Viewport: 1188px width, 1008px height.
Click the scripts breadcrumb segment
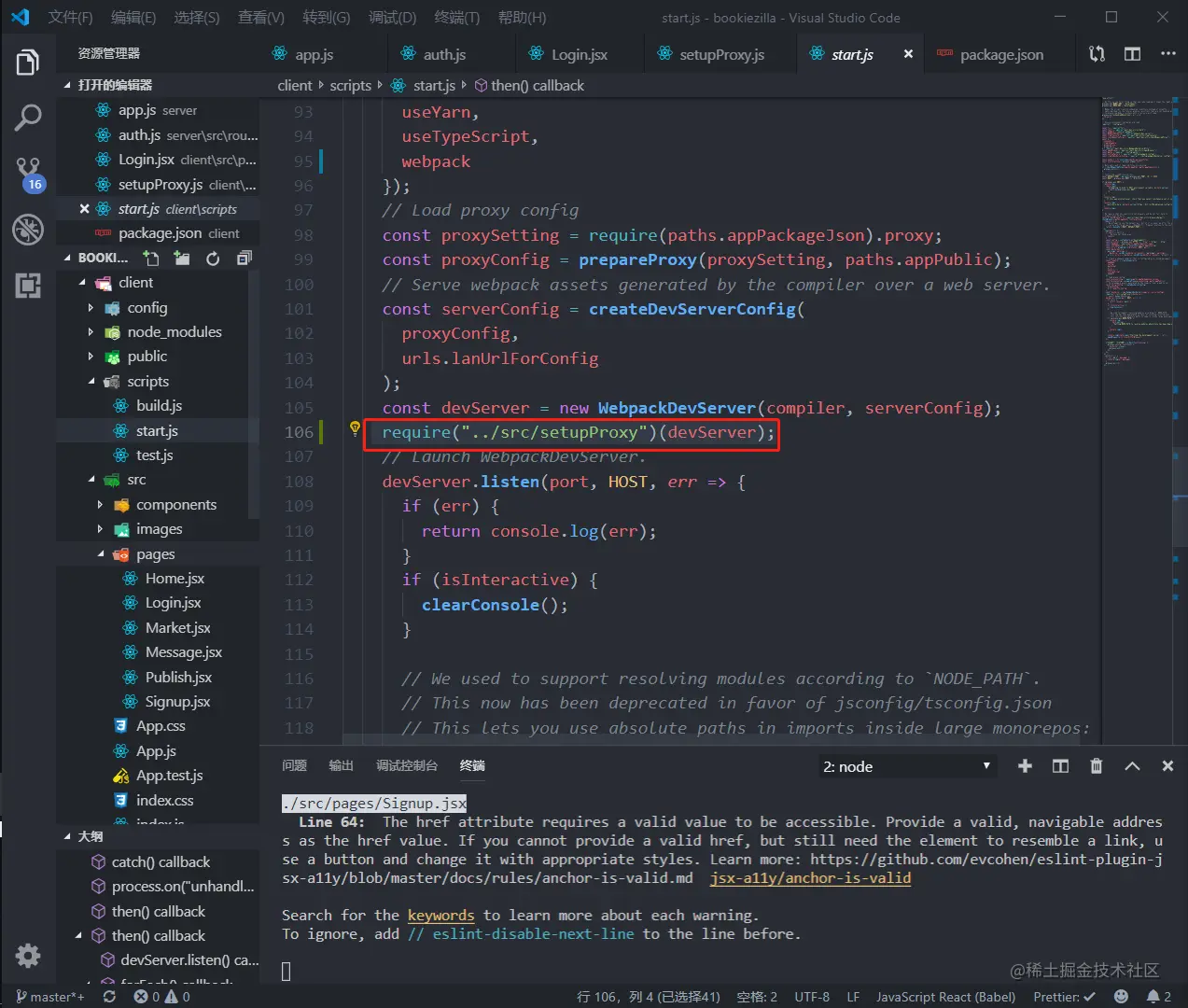351,86
